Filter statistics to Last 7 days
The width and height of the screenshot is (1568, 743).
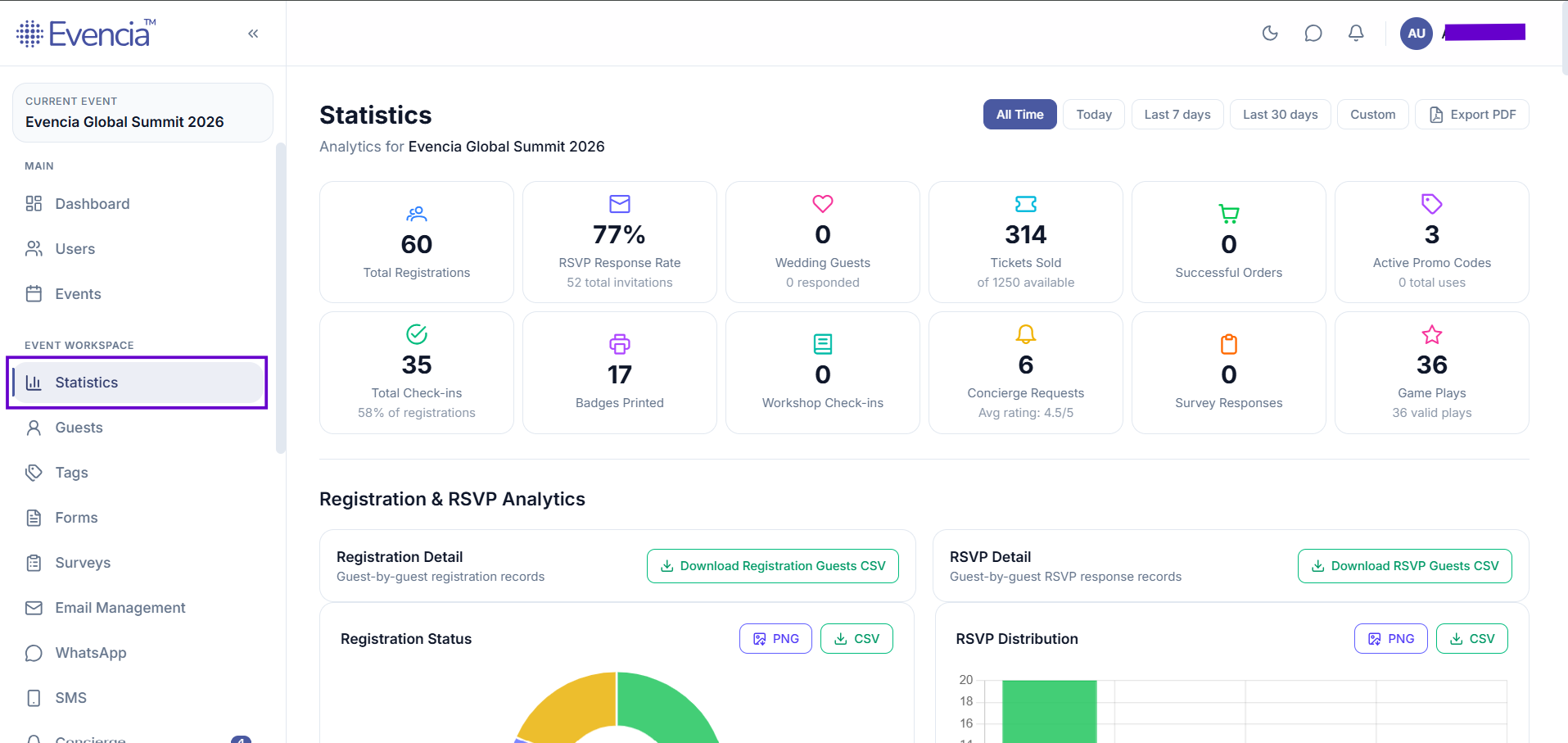coord(1177,115)
